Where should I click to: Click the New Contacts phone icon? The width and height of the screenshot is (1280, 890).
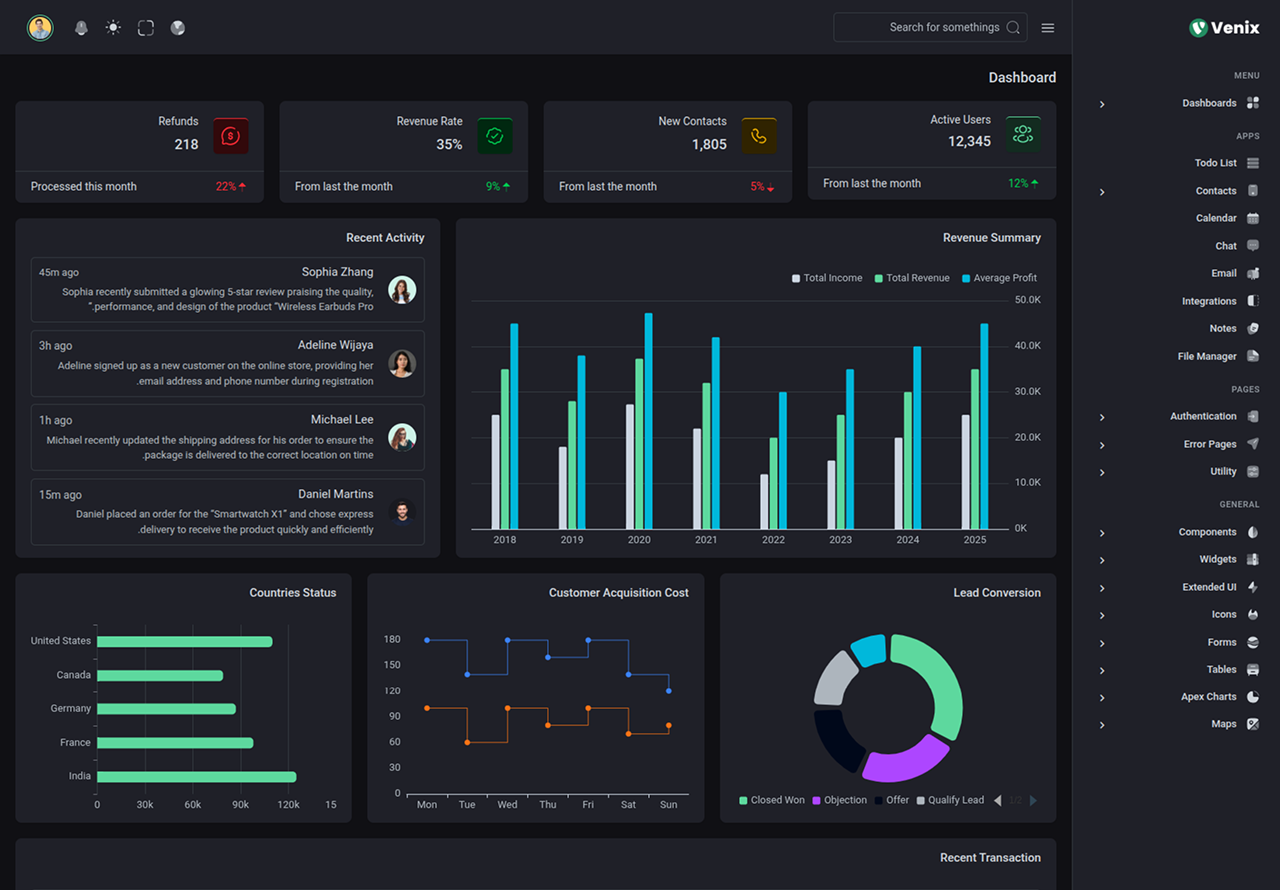[x=759, y=136]
